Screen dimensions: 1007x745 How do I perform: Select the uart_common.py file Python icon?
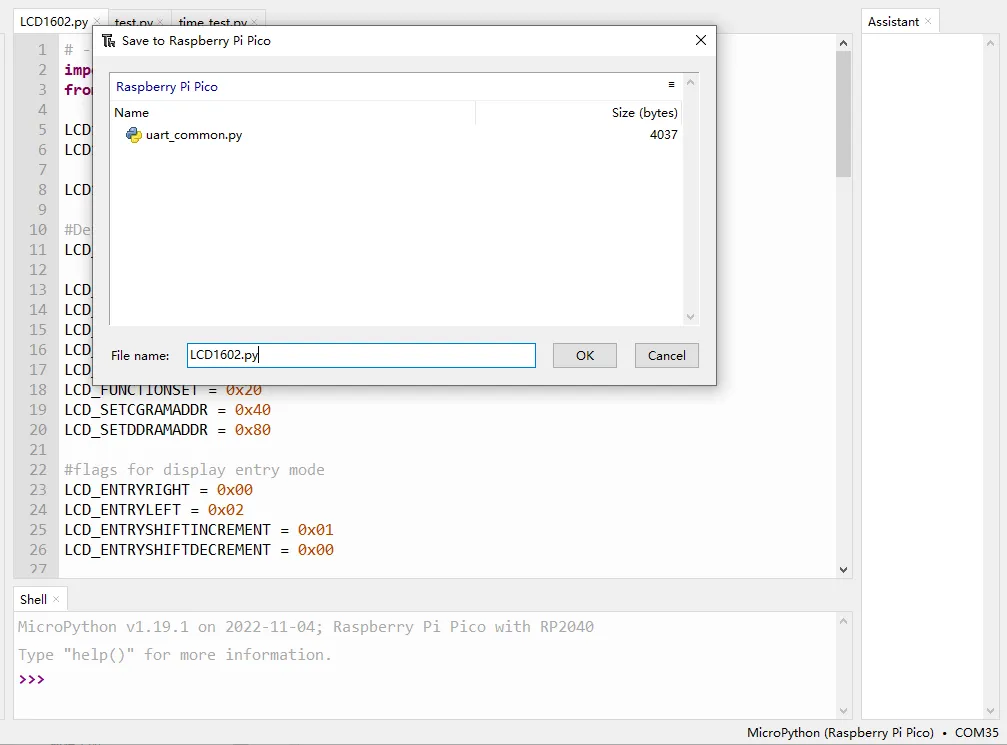[134, 135]
